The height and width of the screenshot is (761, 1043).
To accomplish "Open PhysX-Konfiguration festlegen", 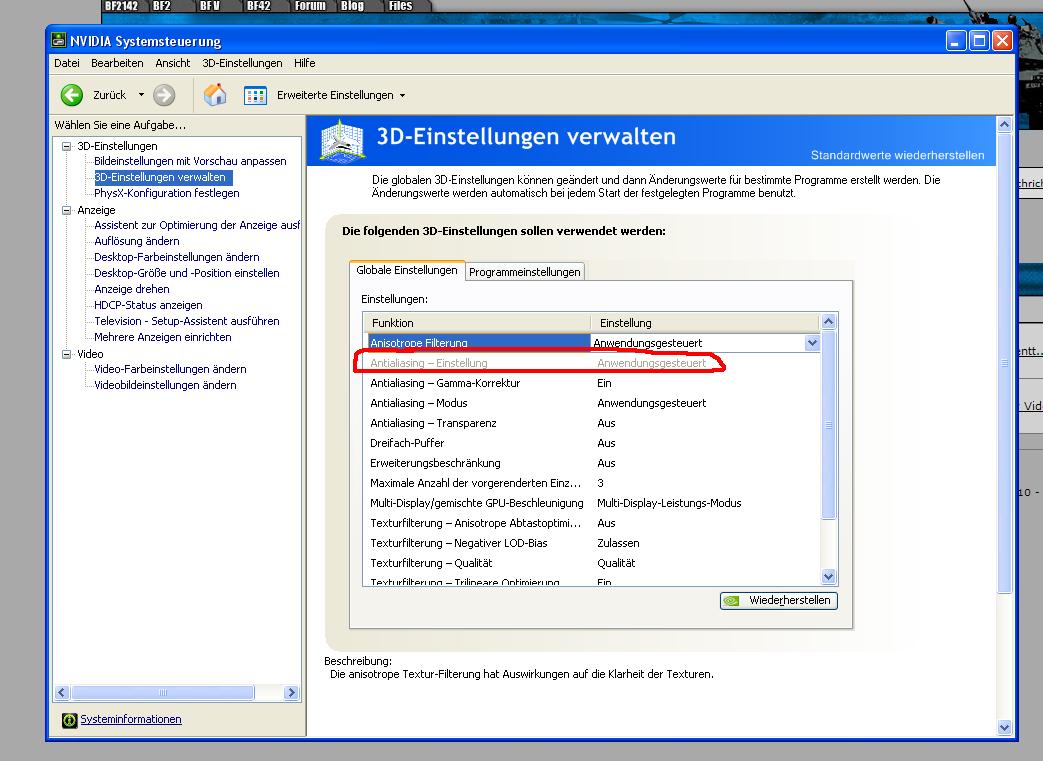I will point(167,194).
